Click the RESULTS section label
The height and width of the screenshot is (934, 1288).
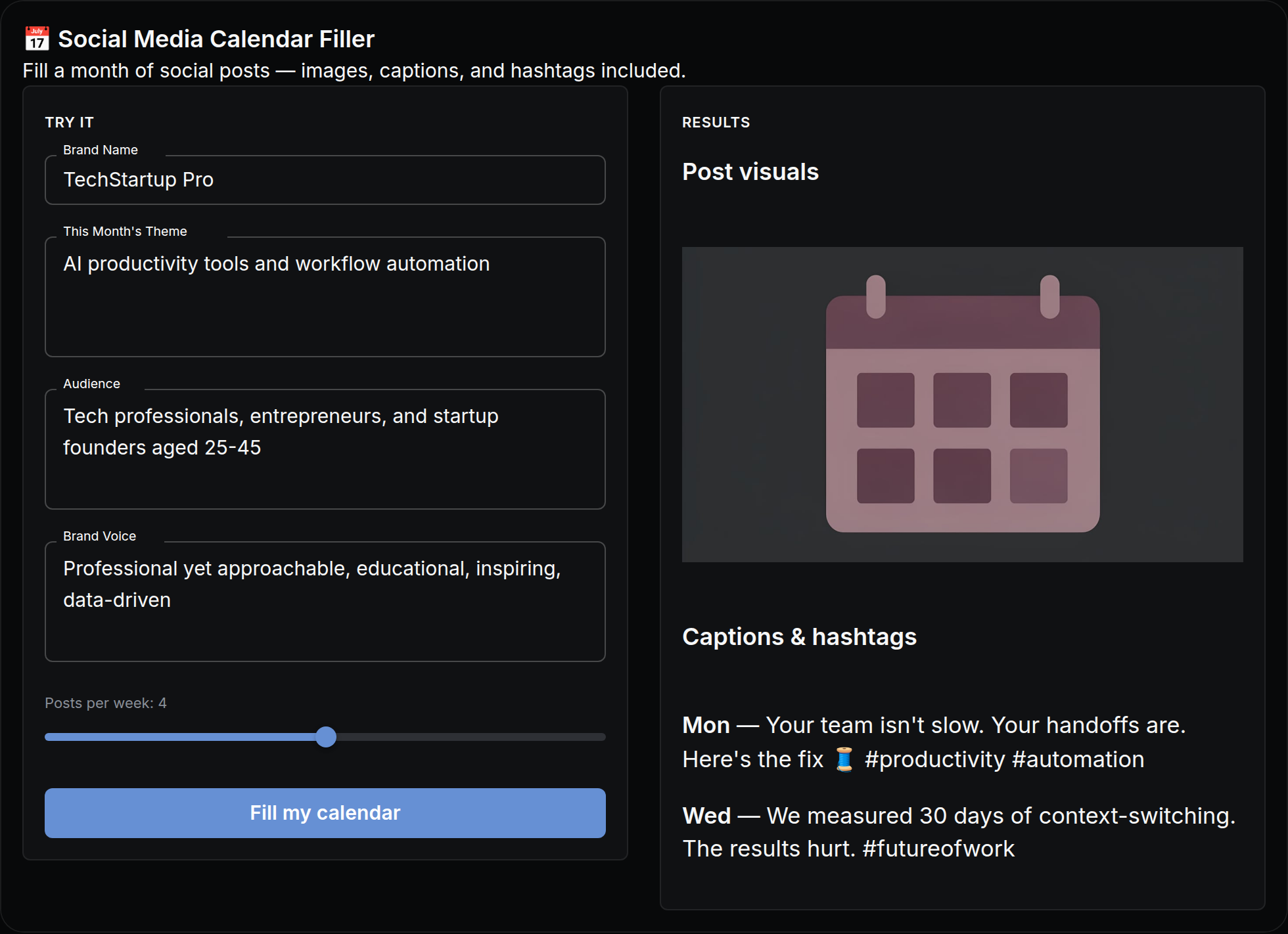(716, 122)
